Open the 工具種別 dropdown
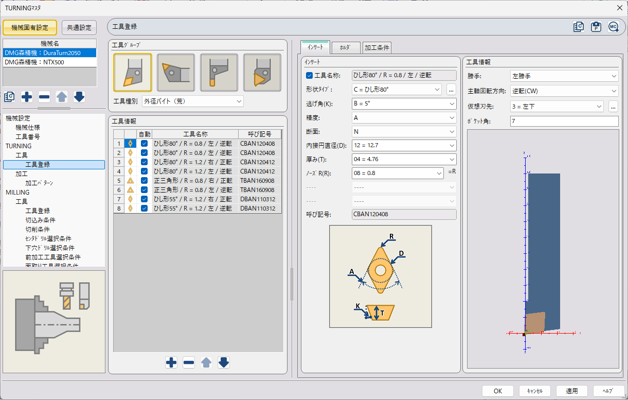This screenshot has height=400, width=628. coord(193,101)
